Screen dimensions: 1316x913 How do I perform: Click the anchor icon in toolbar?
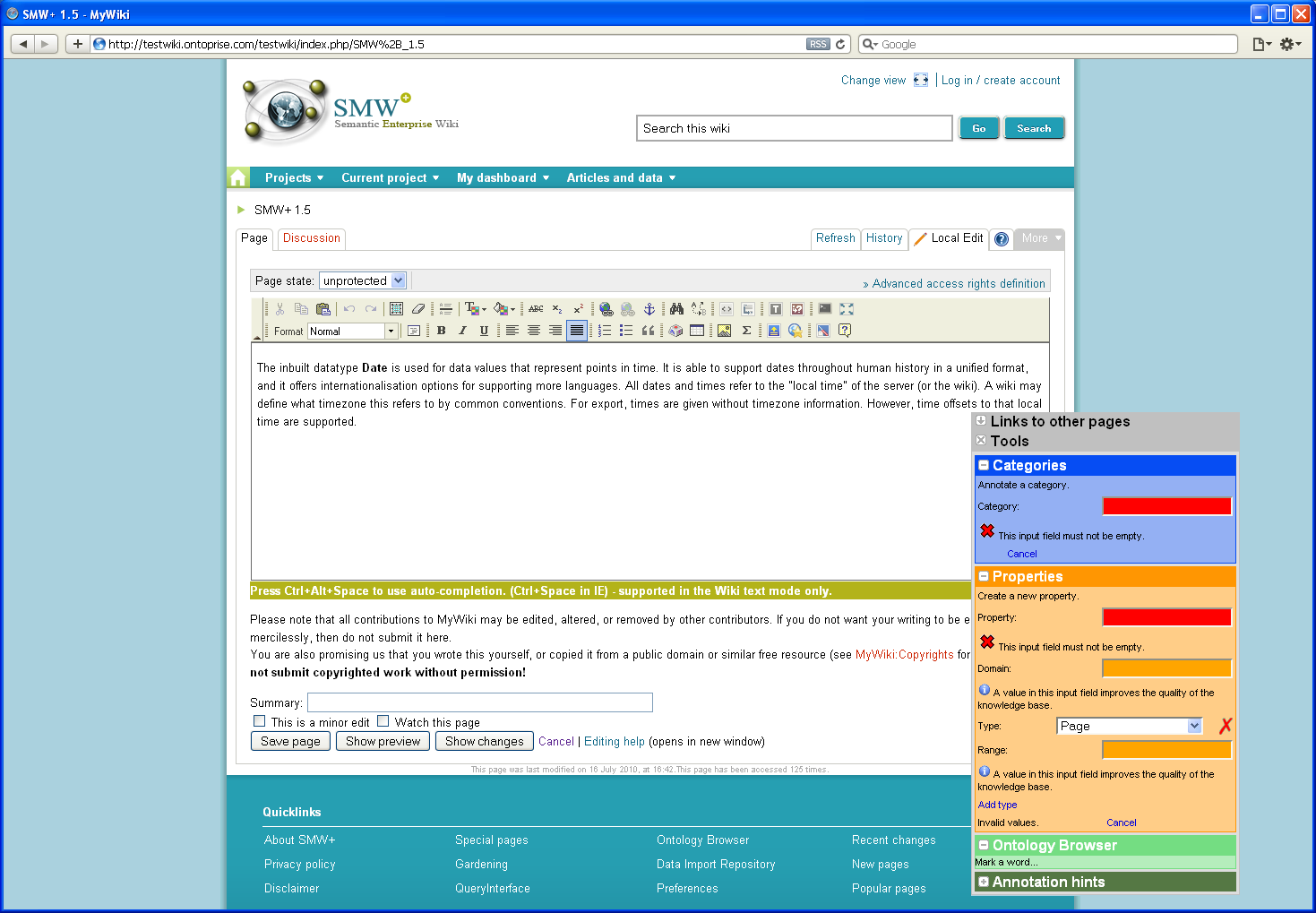(x=649, y=309)
